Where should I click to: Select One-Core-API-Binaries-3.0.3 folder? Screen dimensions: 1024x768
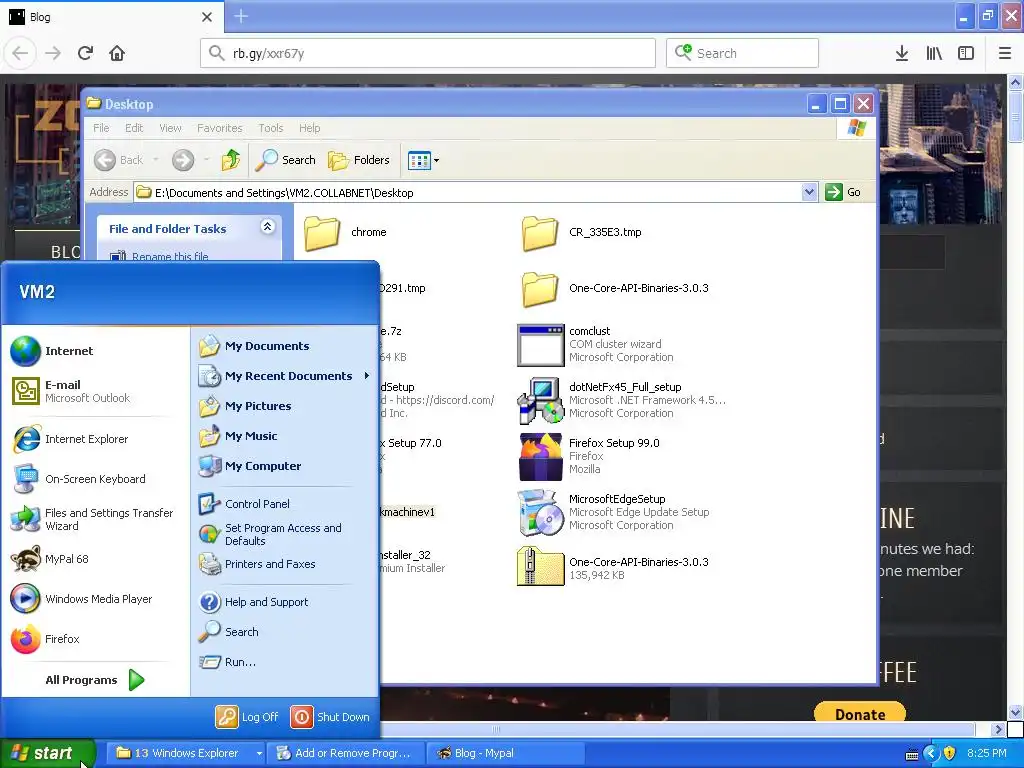616,289
